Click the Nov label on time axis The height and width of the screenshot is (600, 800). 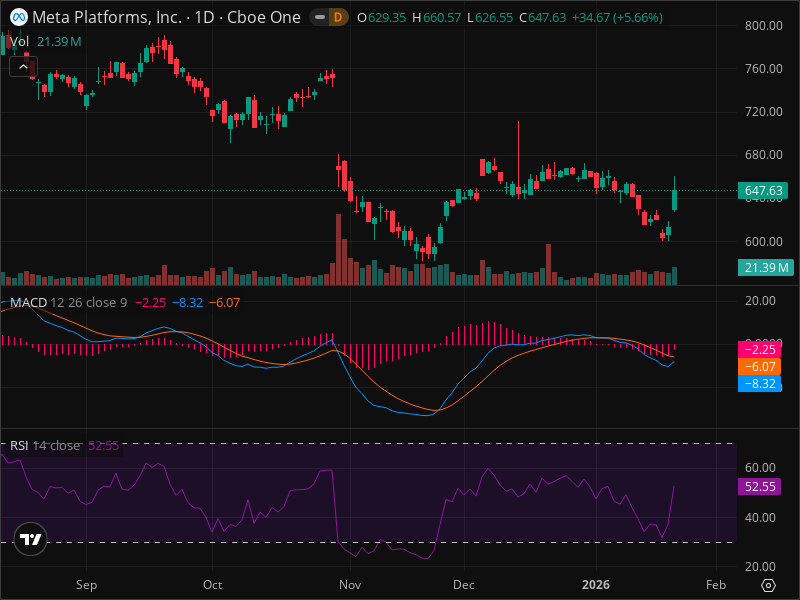350,585
